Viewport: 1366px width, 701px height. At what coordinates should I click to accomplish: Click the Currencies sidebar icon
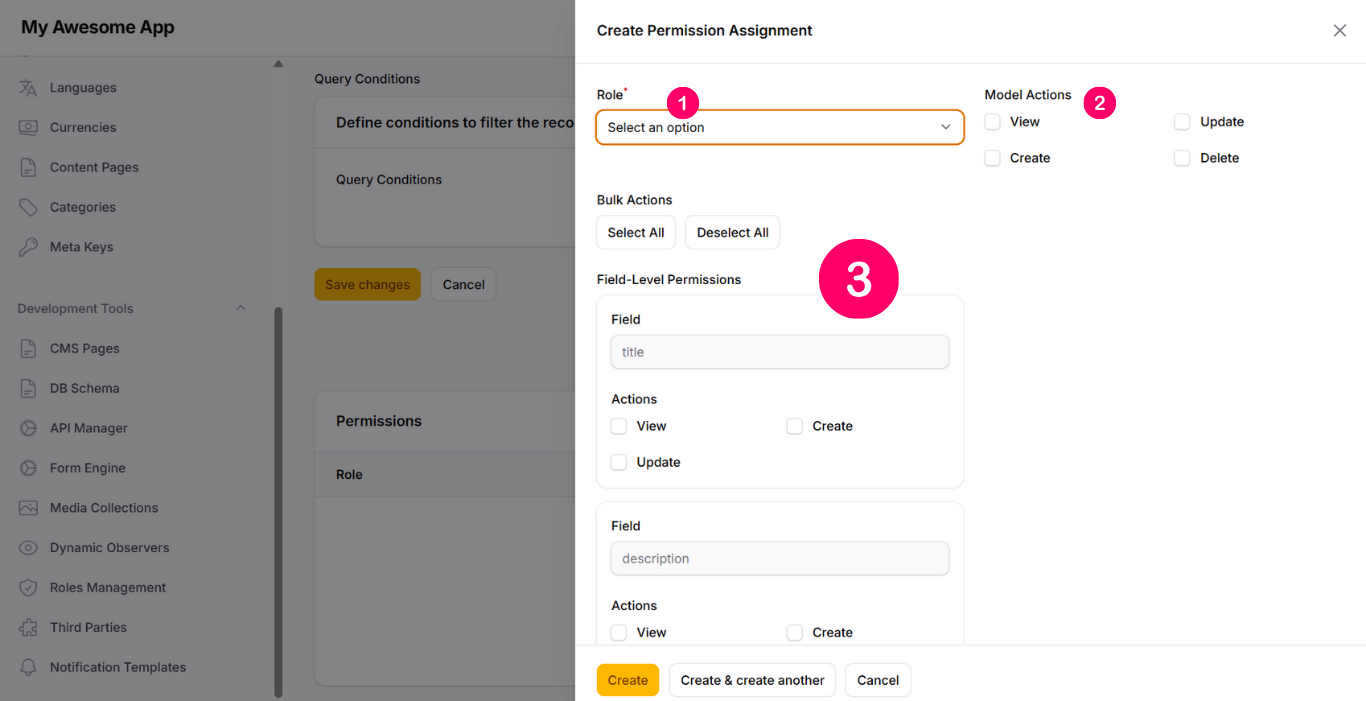28,128
